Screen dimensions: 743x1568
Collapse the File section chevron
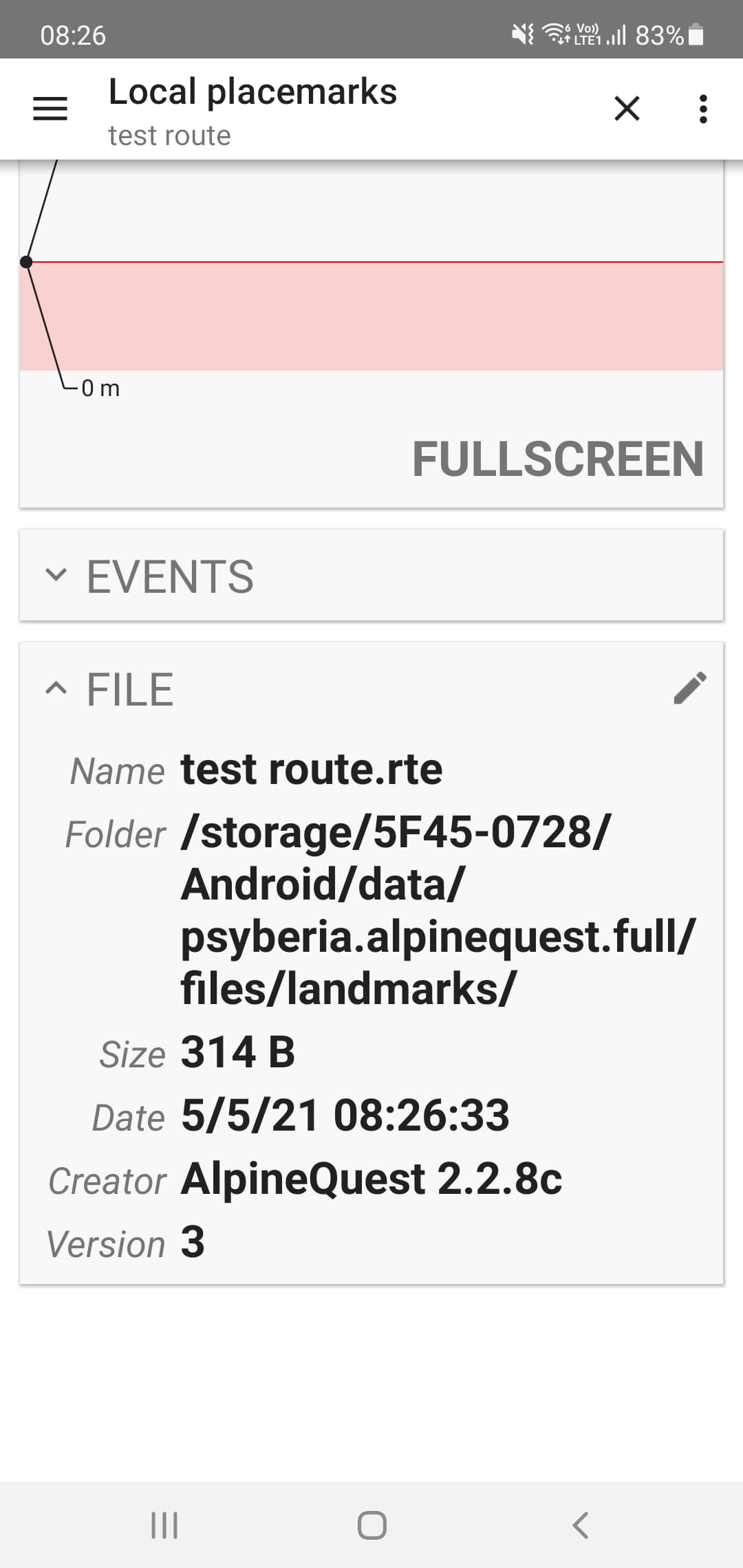(x=56, y=688)
